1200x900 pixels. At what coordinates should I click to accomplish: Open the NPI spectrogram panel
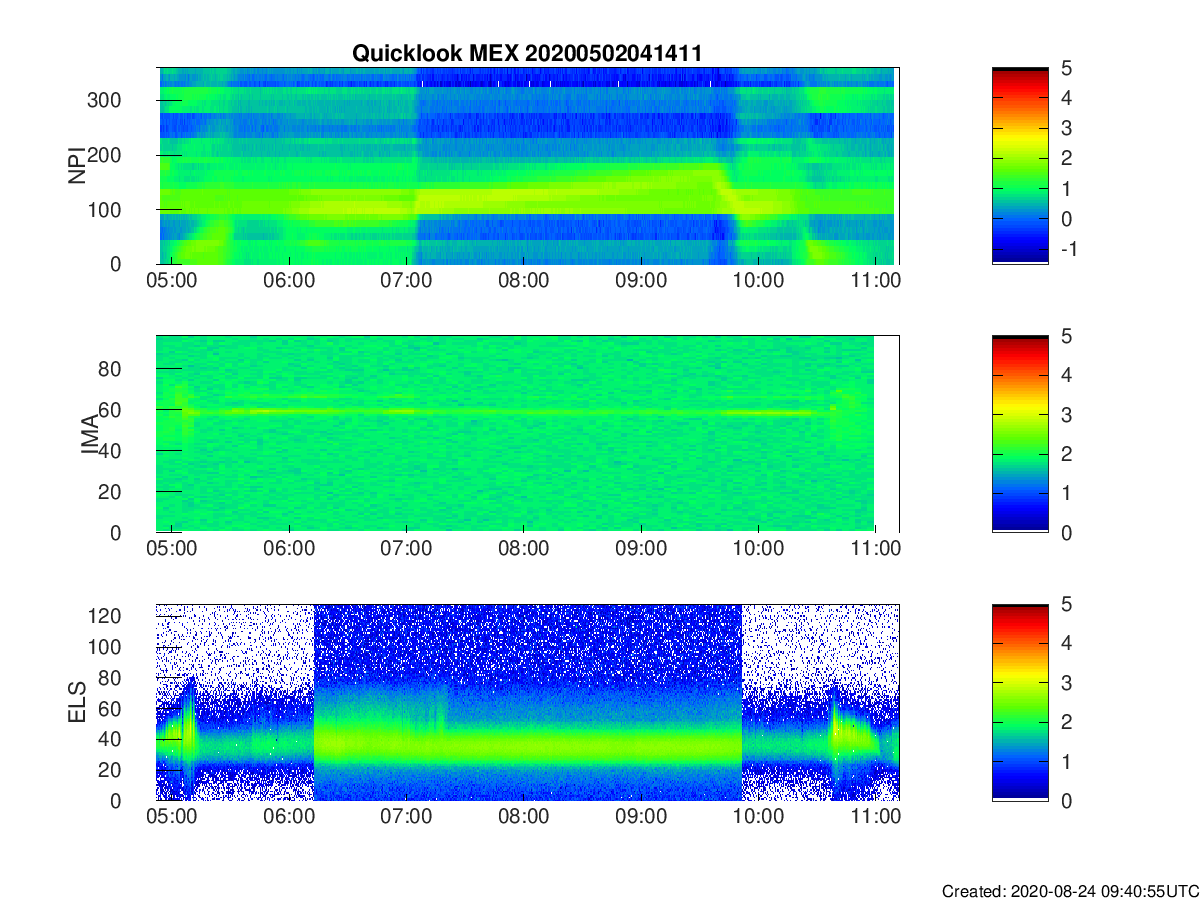pyautogui.click(x=528, y=166)
